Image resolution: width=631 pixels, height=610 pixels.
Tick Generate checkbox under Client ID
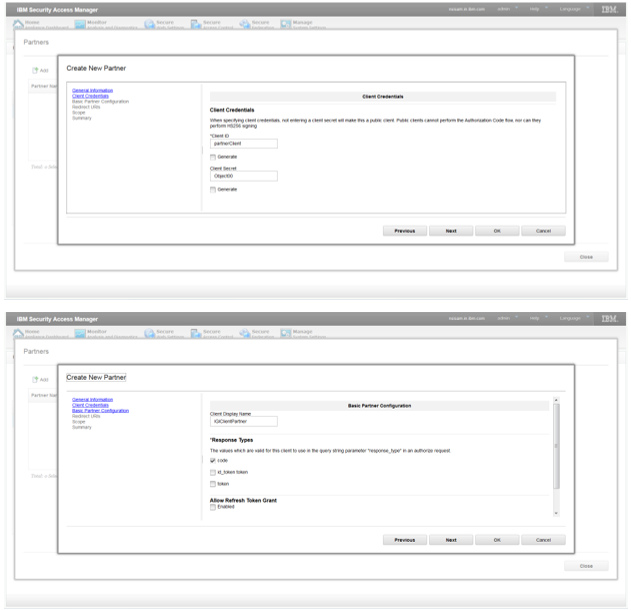coord(213,157)
